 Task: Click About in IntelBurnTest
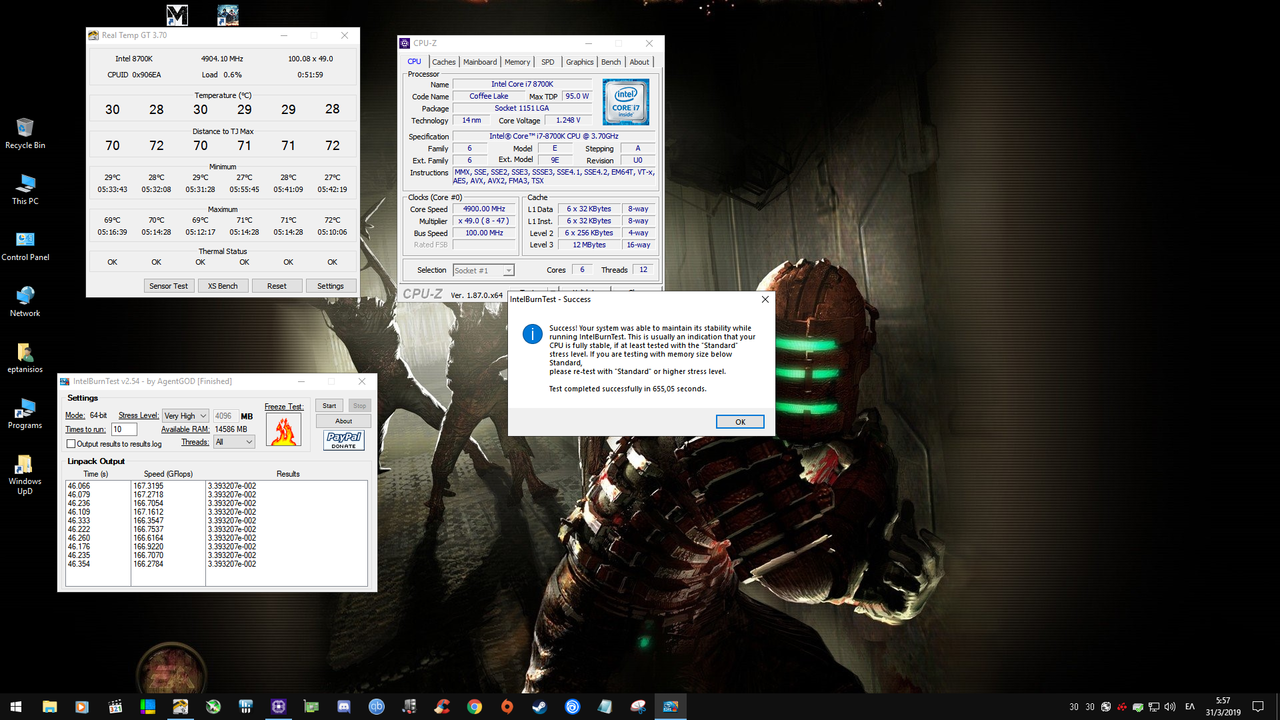click(x=343, y=421)
